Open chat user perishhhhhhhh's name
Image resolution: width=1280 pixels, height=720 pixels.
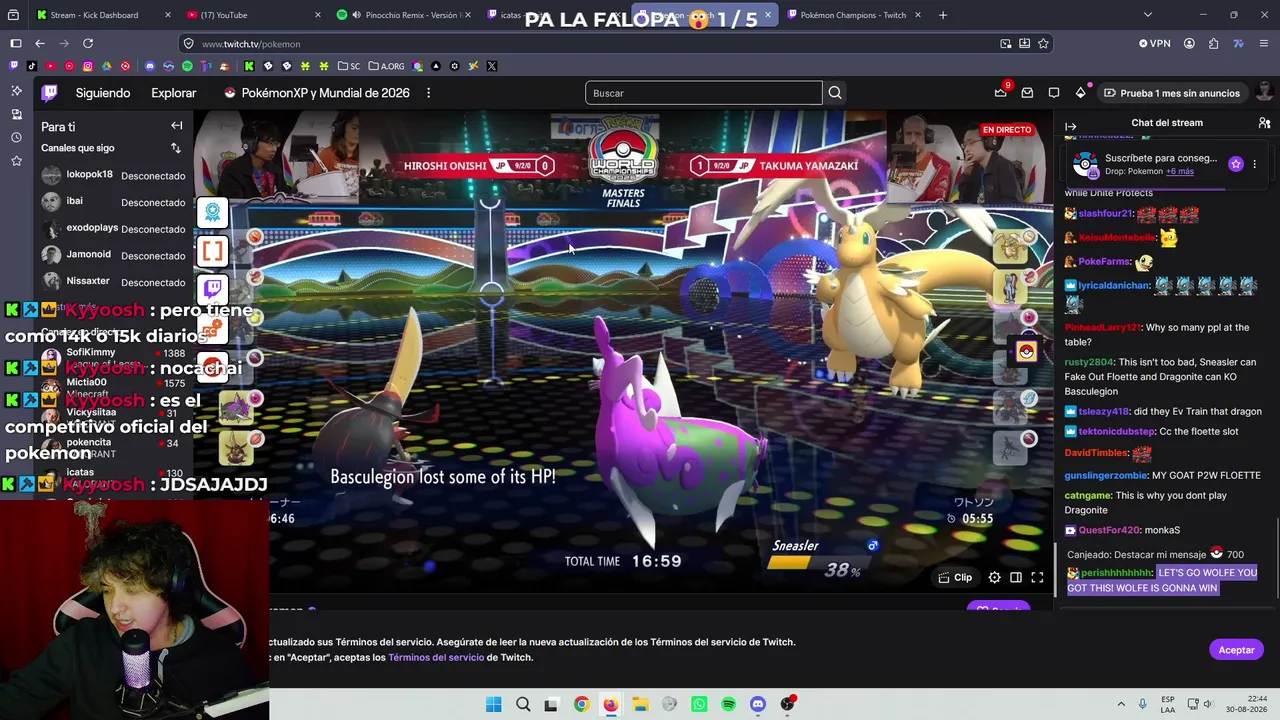[x=1116, y=573]
